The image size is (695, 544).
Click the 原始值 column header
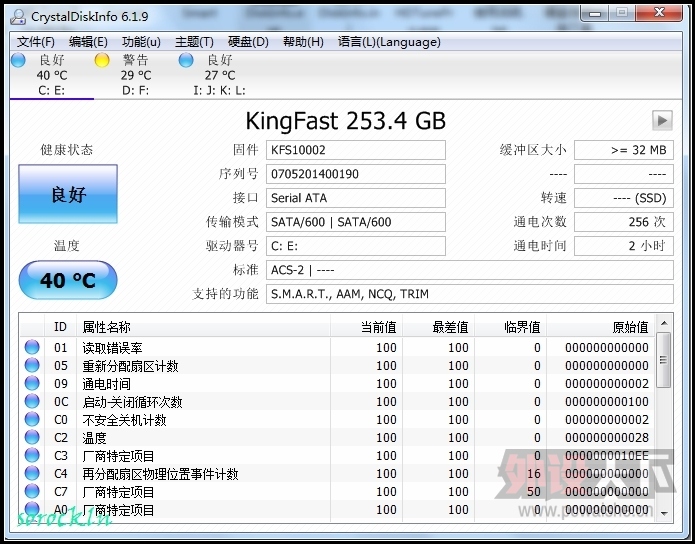coord(601,327)
